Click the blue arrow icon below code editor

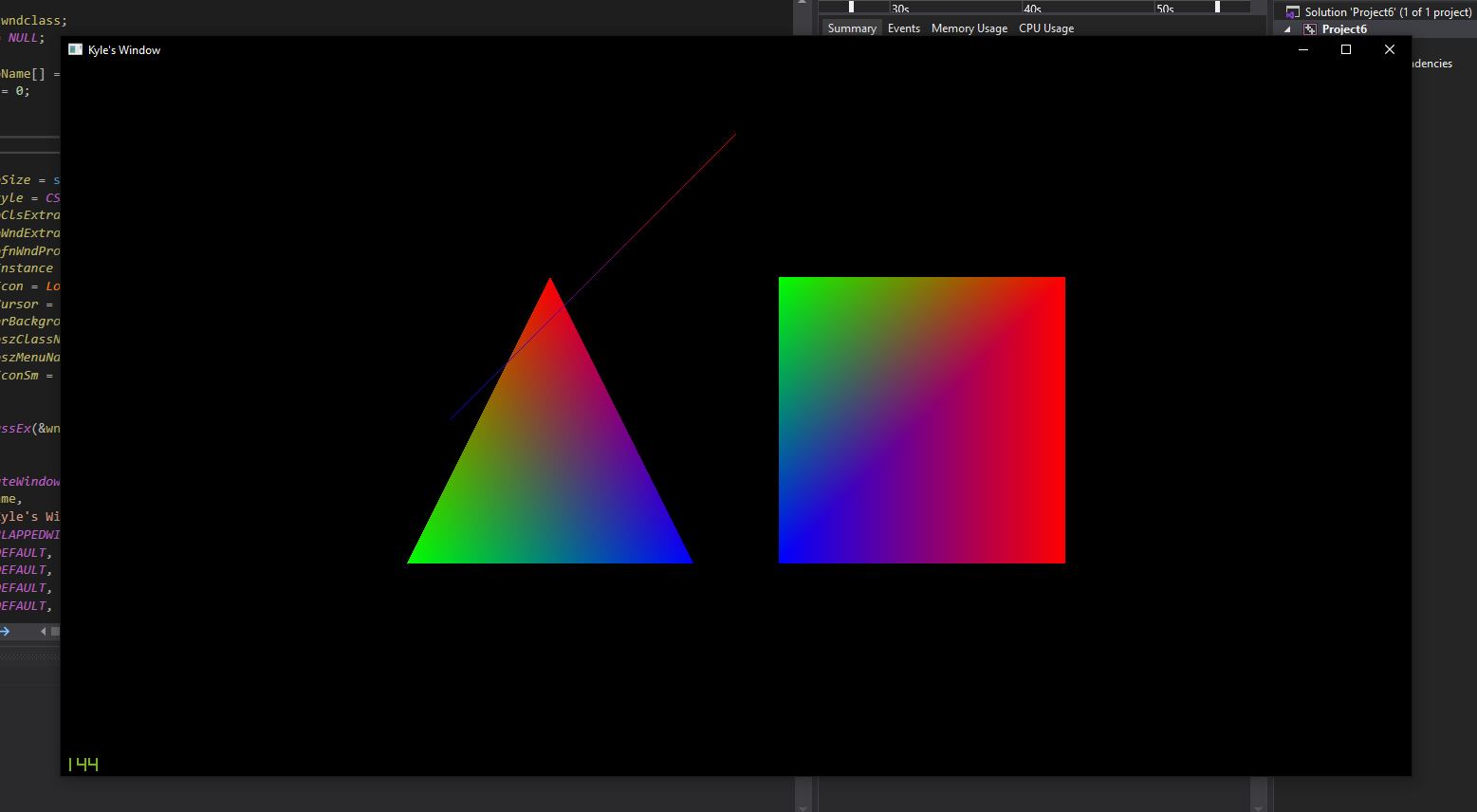[5, 631]
